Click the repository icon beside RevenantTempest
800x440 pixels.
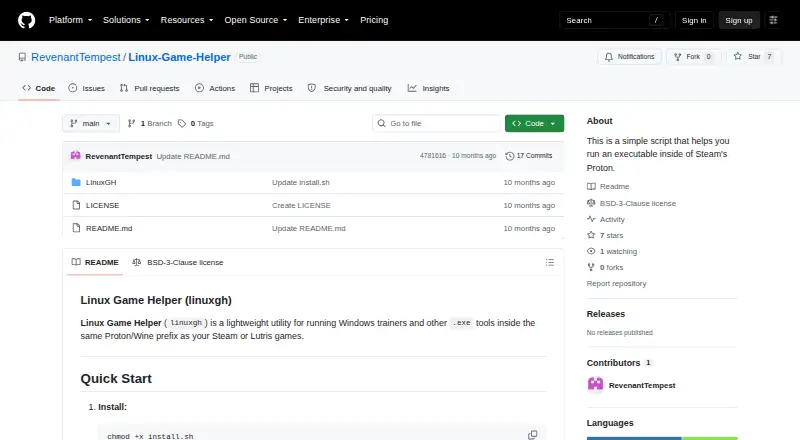(22, 57)
